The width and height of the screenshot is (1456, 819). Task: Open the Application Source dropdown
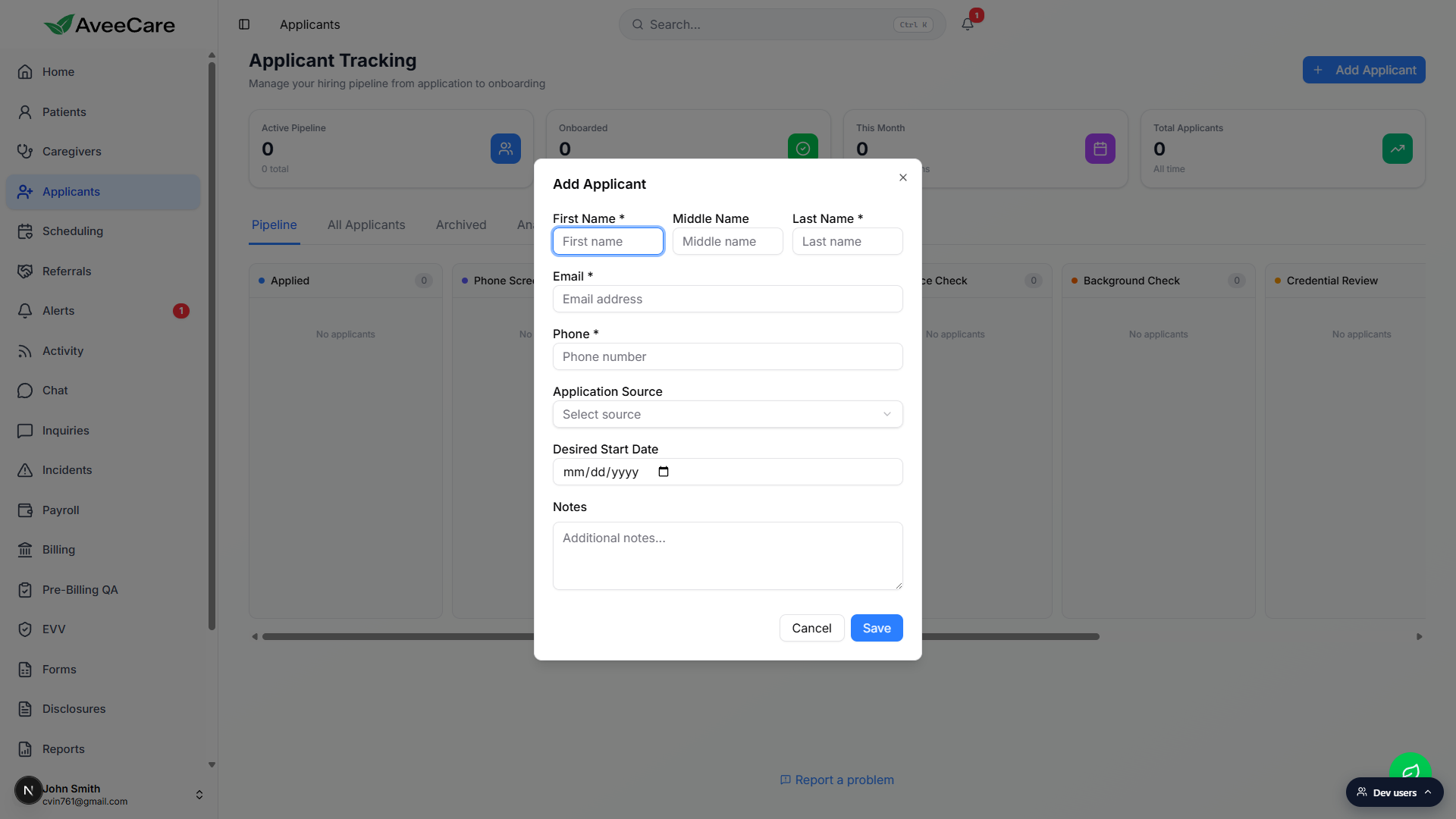[728, 414]
